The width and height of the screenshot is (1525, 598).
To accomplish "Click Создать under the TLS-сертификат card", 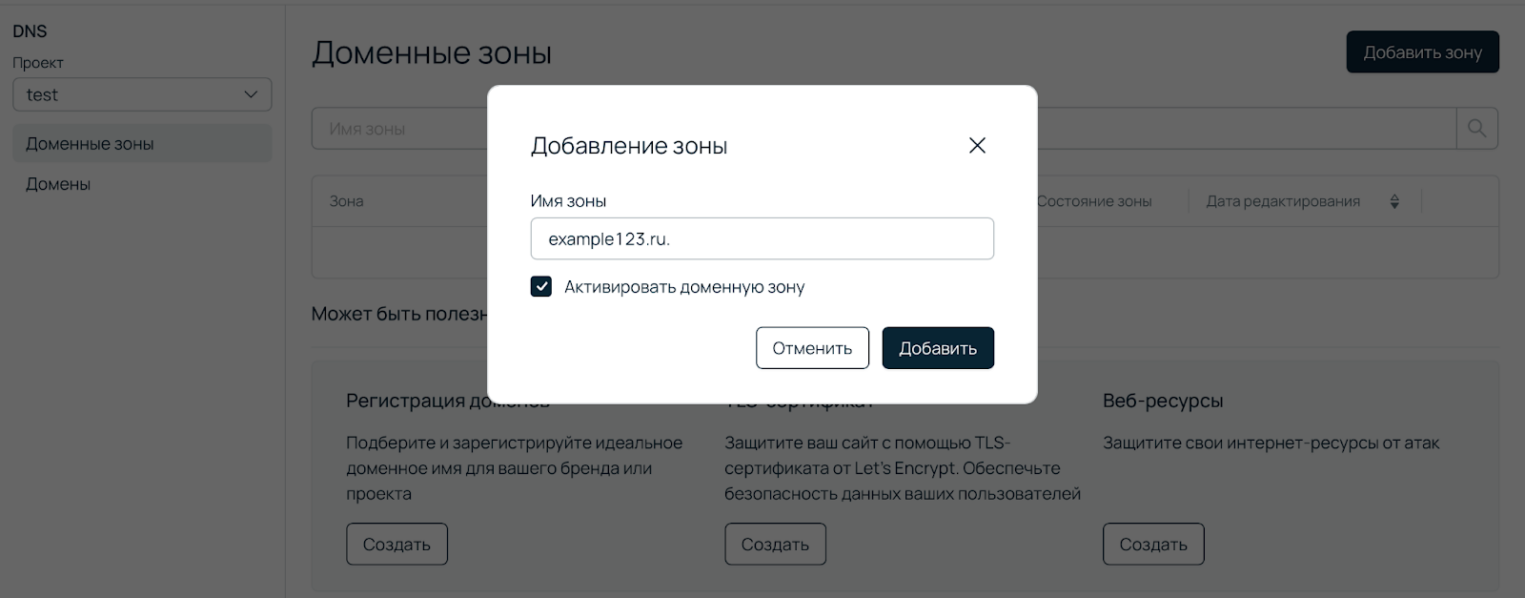I will [775, 543].
